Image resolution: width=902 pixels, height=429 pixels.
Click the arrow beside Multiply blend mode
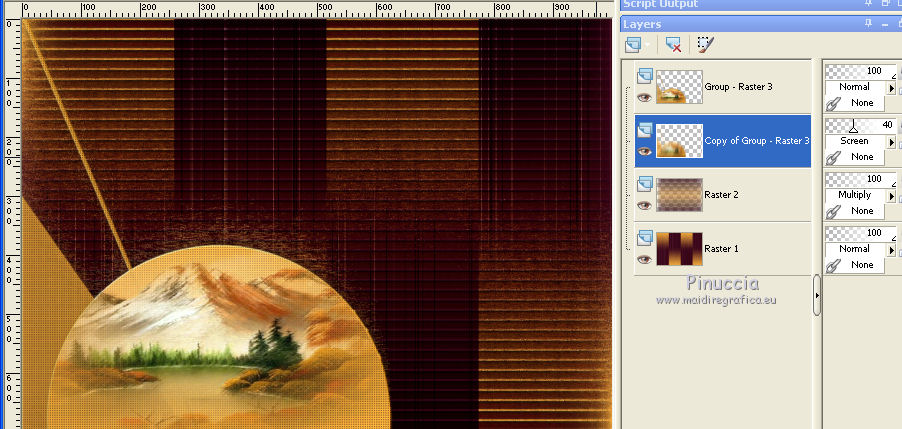pyautogui.click(x=892, y=196)
